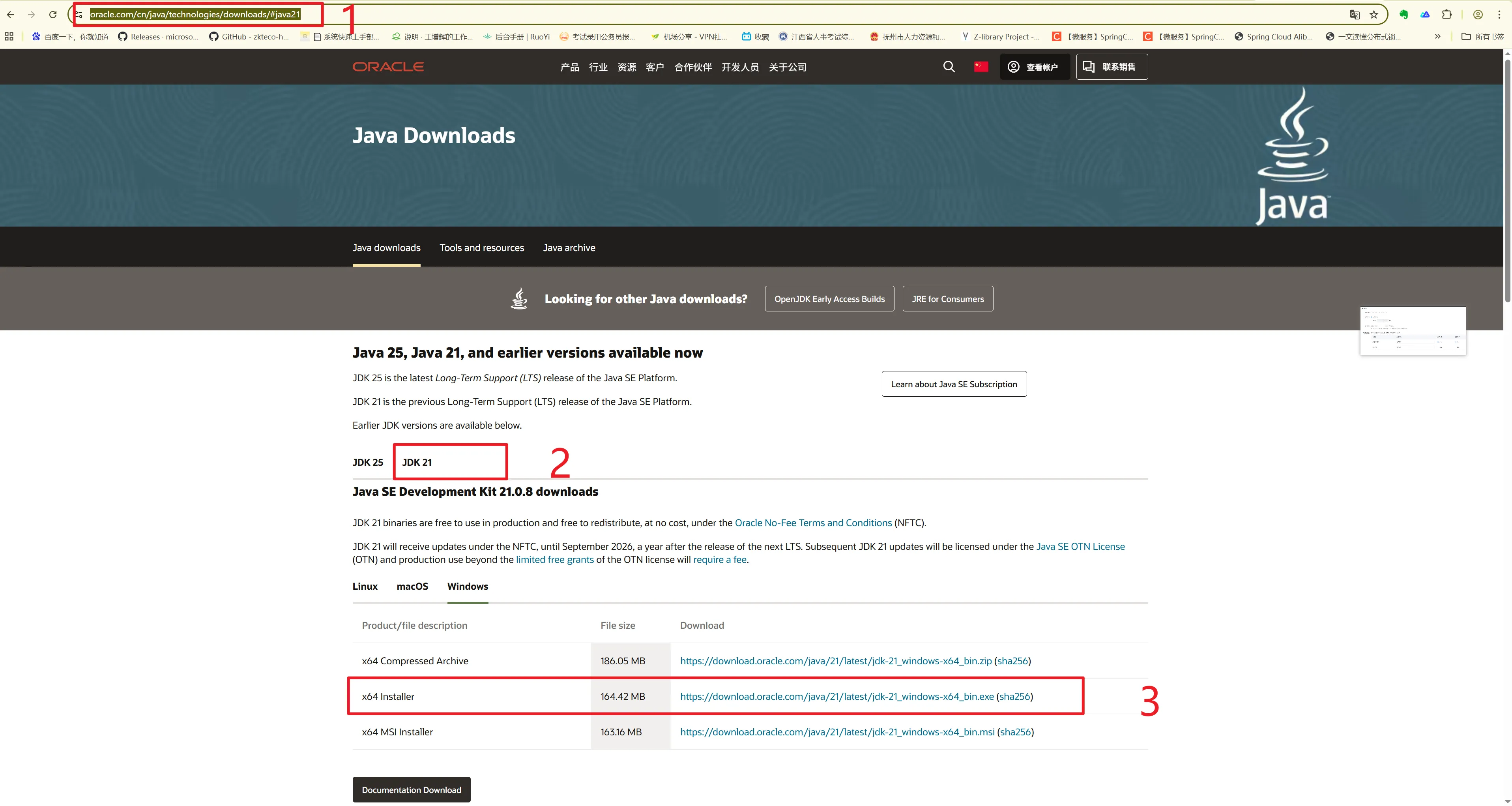The height and width of the screenshot is (806, 1512).
Task: Open the Chrome three-dot menu
Action: 1499,14
